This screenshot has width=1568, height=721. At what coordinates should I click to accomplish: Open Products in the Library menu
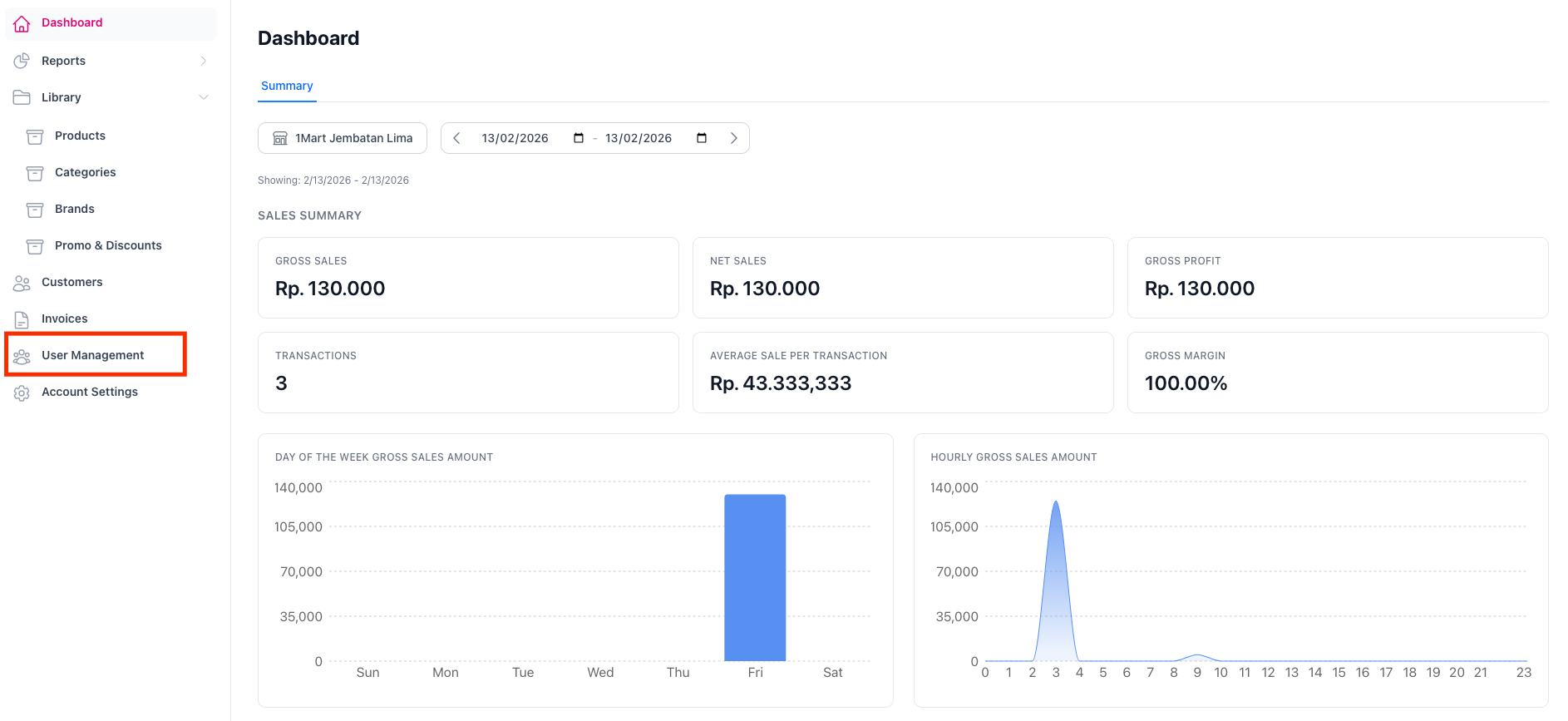(80, 136)
